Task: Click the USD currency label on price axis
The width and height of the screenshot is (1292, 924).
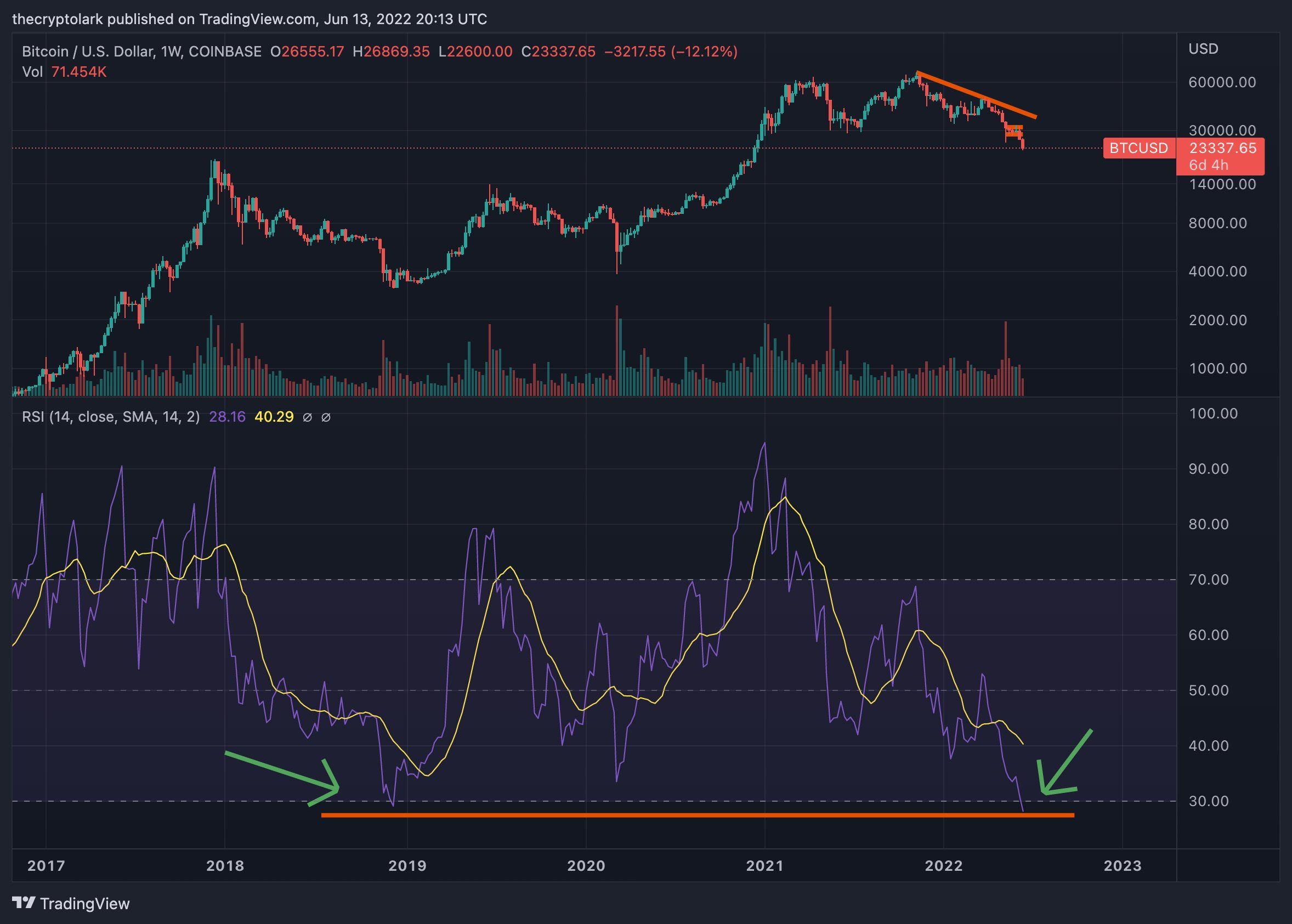Action: tap(1203, 49)
